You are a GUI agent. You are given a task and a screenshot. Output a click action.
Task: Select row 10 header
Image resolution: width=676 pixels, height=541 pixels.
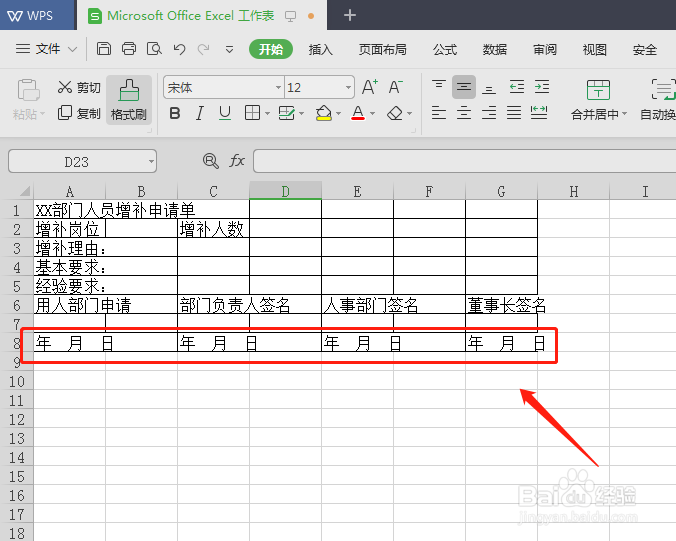tap(17, 381)
